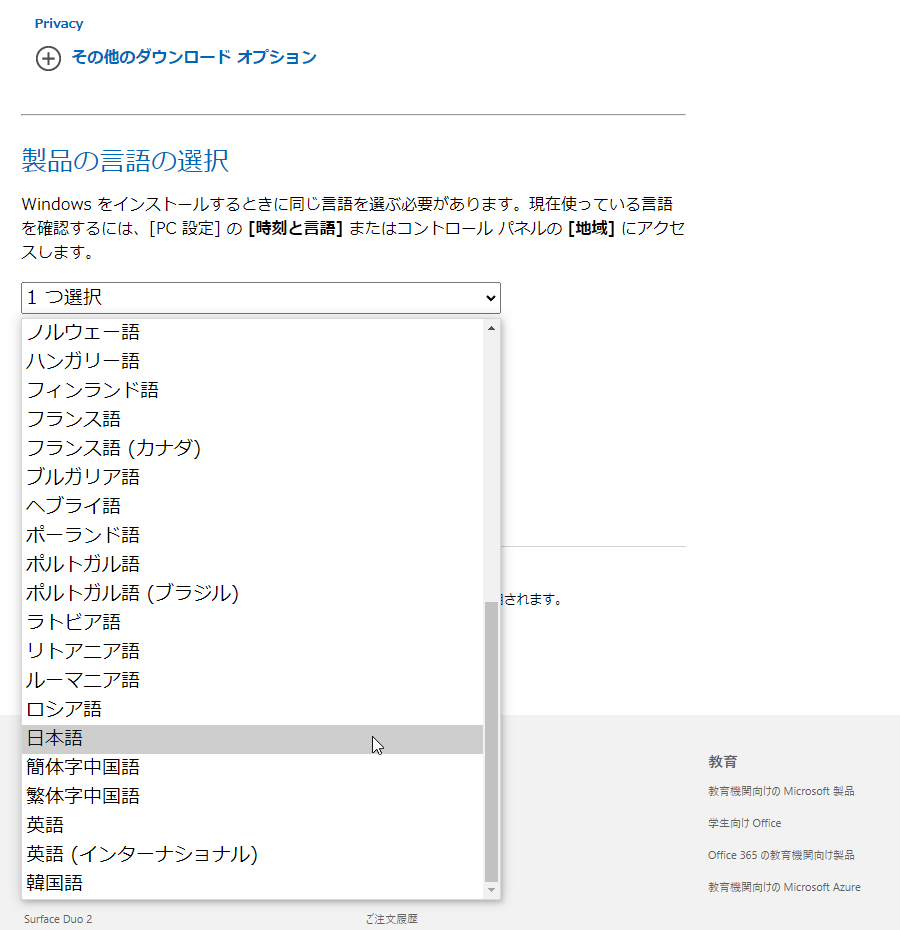The height and width of the screenshot is (930, 900).
Task: Click the dropdown list scroll-up arrow
Action: click(491, 328)
